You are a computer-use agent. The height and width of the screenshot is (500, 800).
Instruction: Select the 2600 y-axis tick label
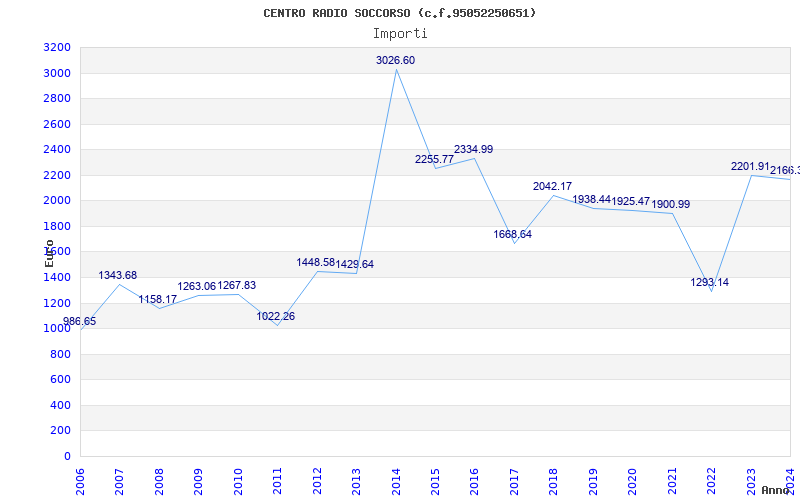[x=57, y=124]
